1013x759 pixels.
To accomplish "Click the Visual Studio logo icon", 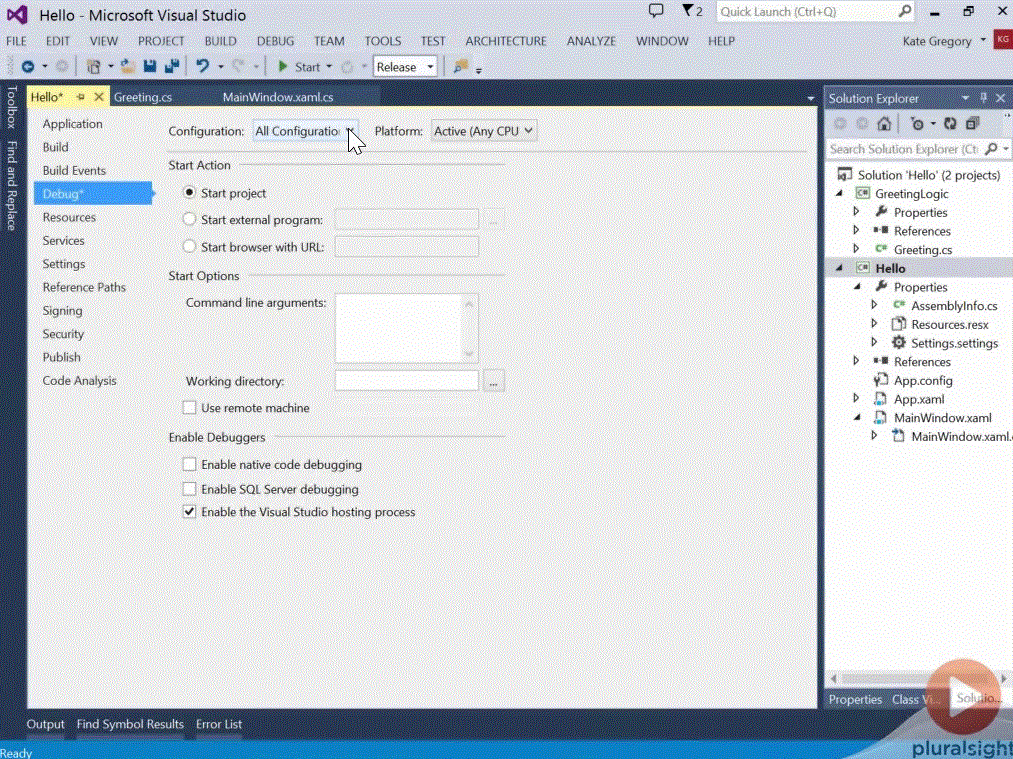I will tap(17, 14).
